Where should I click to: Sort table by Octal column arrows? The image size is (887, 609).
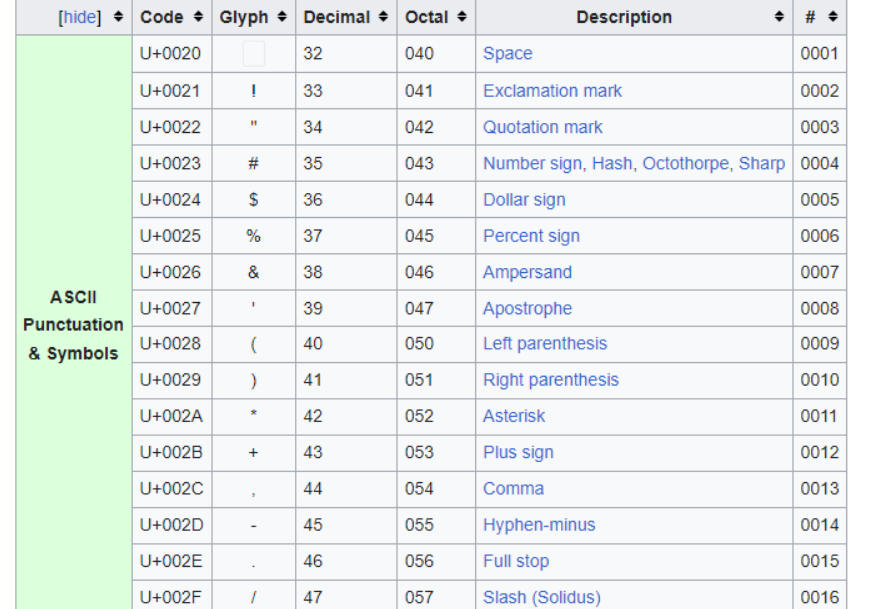pyautogui.click(x=462, y=17)
